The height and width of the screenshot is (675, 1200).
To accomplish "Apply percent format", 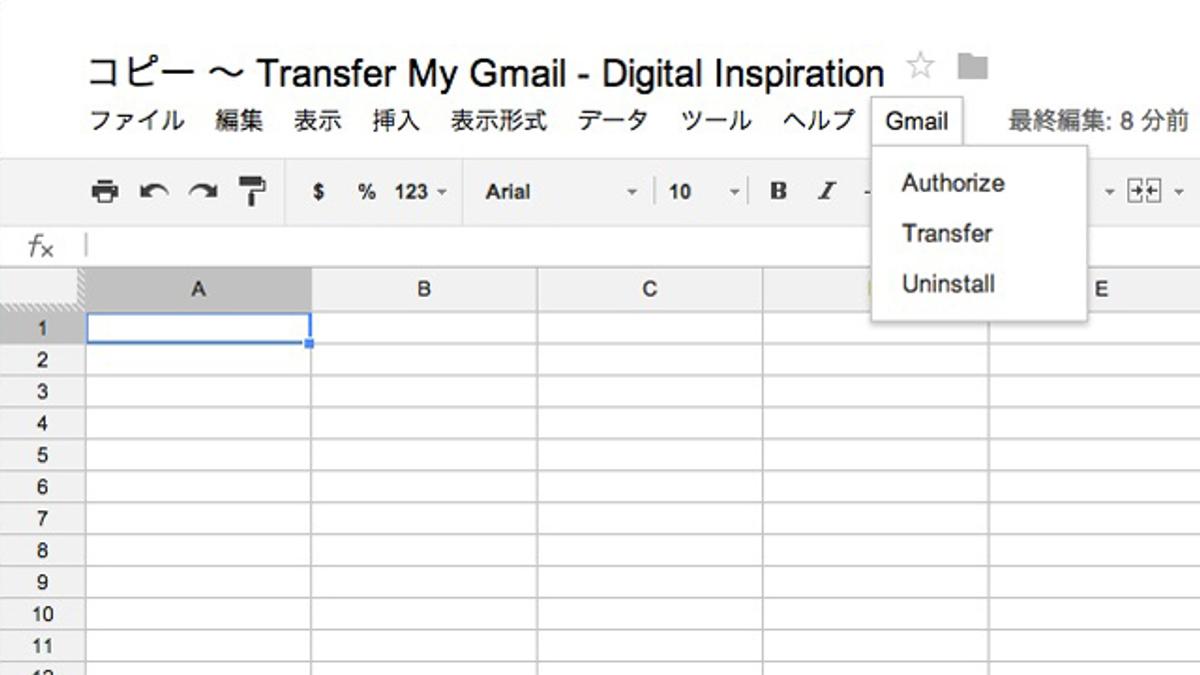I will pyautogui.click(x=367, y=192).
